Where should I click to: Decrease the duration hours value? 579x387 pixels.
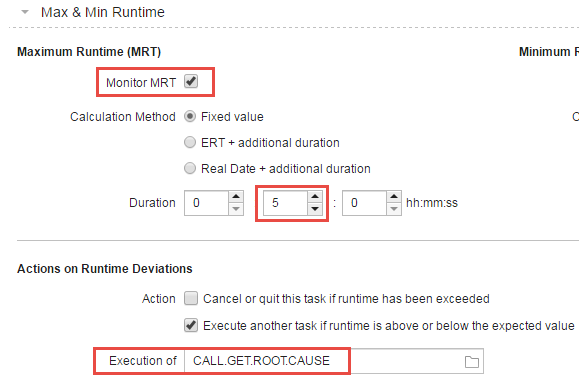click(236, 209)
